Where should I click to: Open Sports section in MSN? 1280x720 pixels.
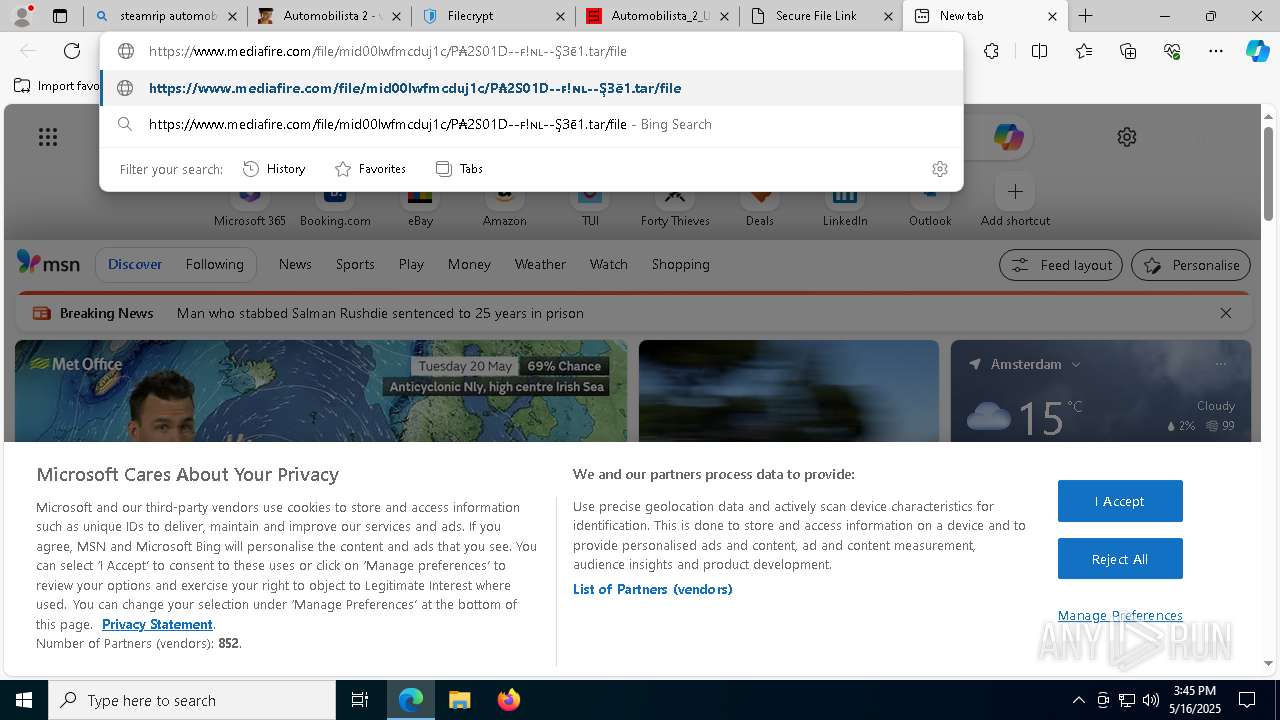click(355, 264)
